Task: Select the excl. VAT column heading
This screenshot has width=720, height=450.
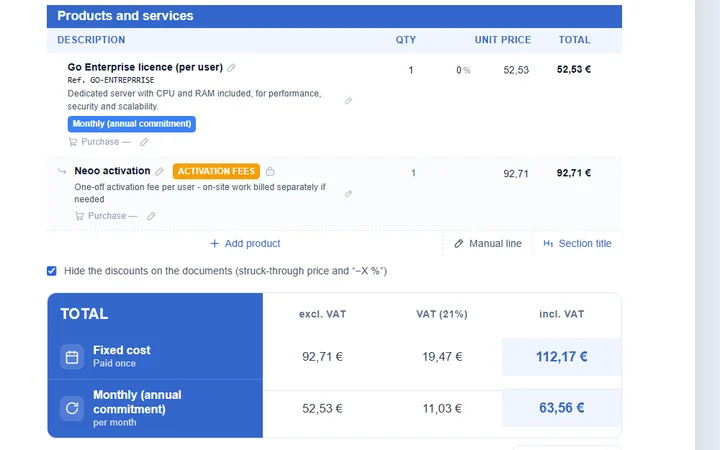Action: click(x=322, y=315)
